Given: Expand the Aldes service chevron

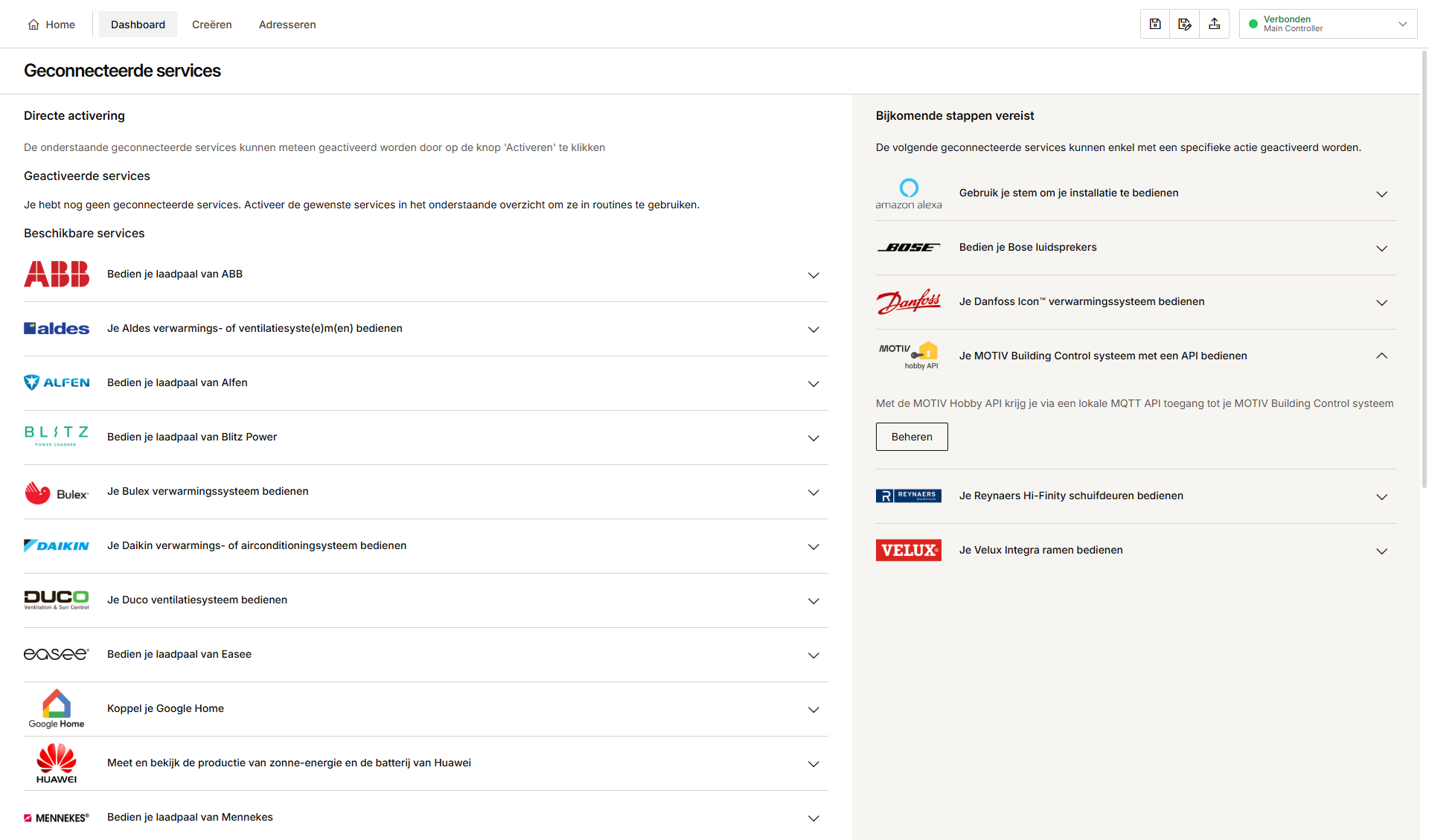Looking at the screenshot, I should [813, 330].
